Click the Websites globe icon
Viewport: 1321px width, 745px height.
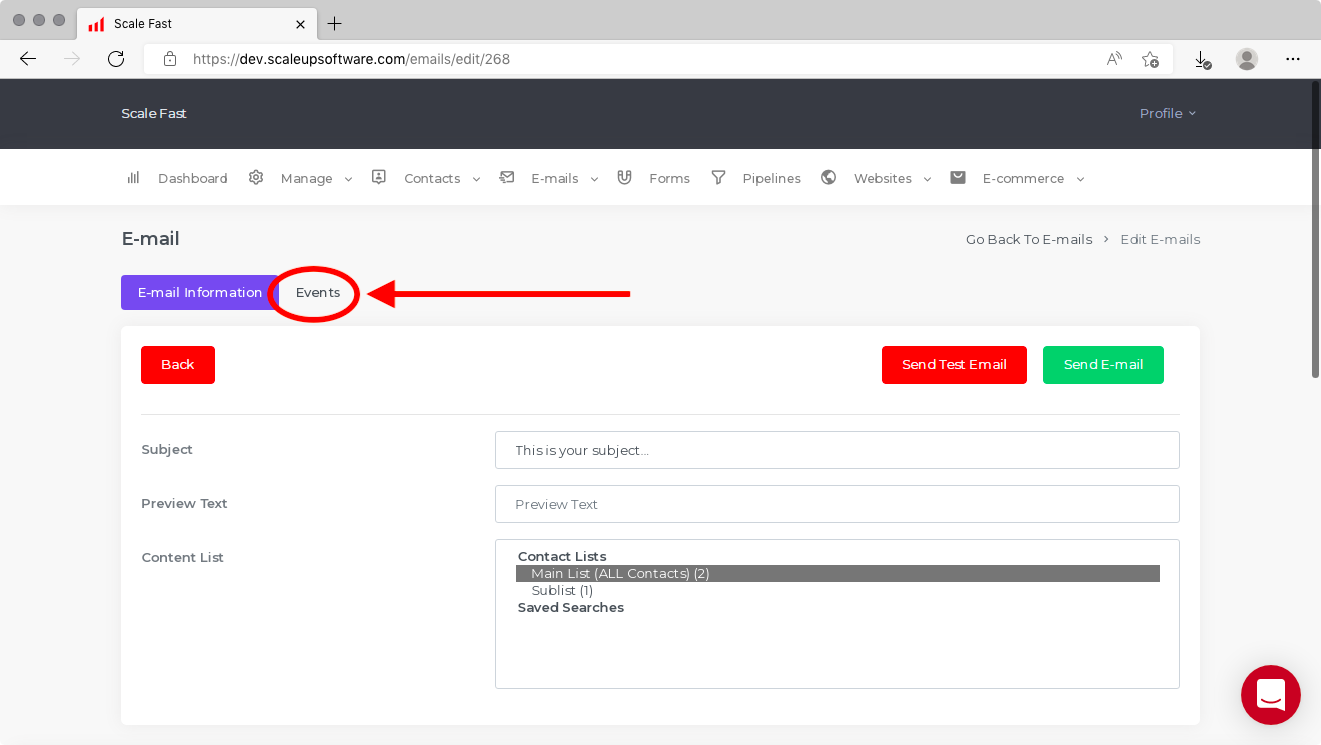coord(828,177)
